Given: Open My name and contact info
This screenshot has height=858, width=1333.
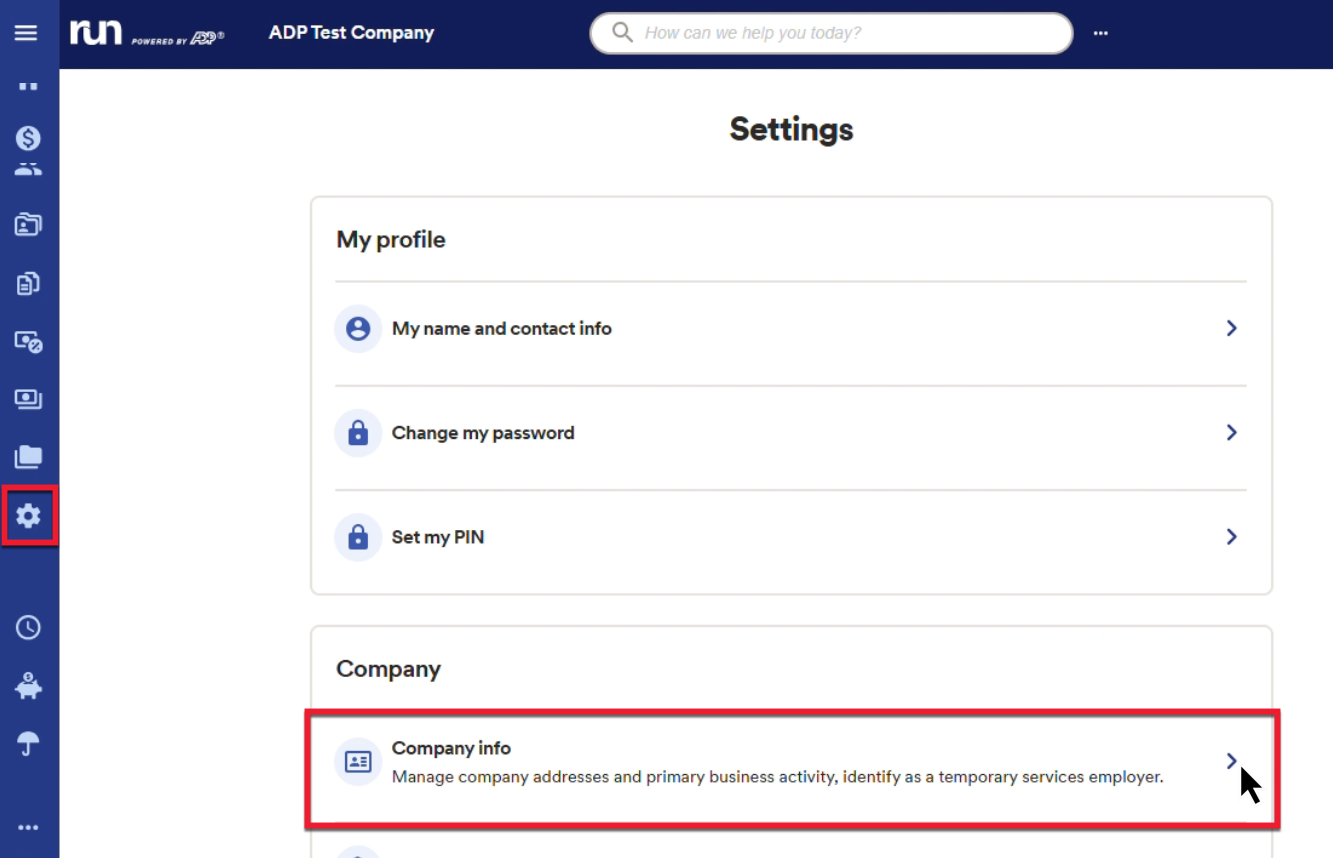Looking at the screenshot, I should click(x=791, y=329).
